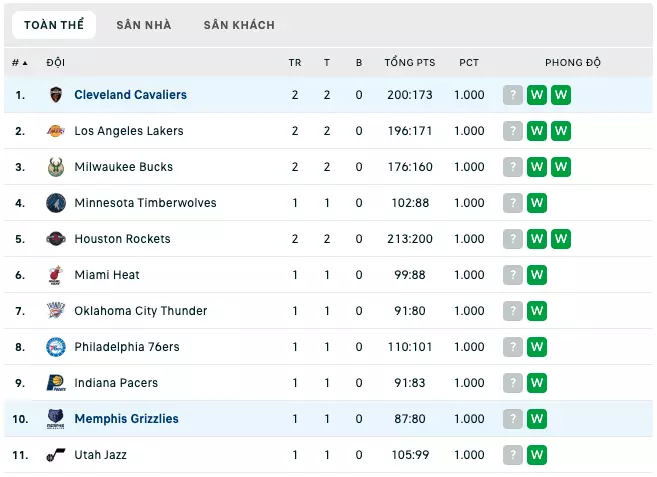Click the gray ? form badge for Philadelphia 76ers
The width and height of the screenshot is (657, 477).
(512, 347)
